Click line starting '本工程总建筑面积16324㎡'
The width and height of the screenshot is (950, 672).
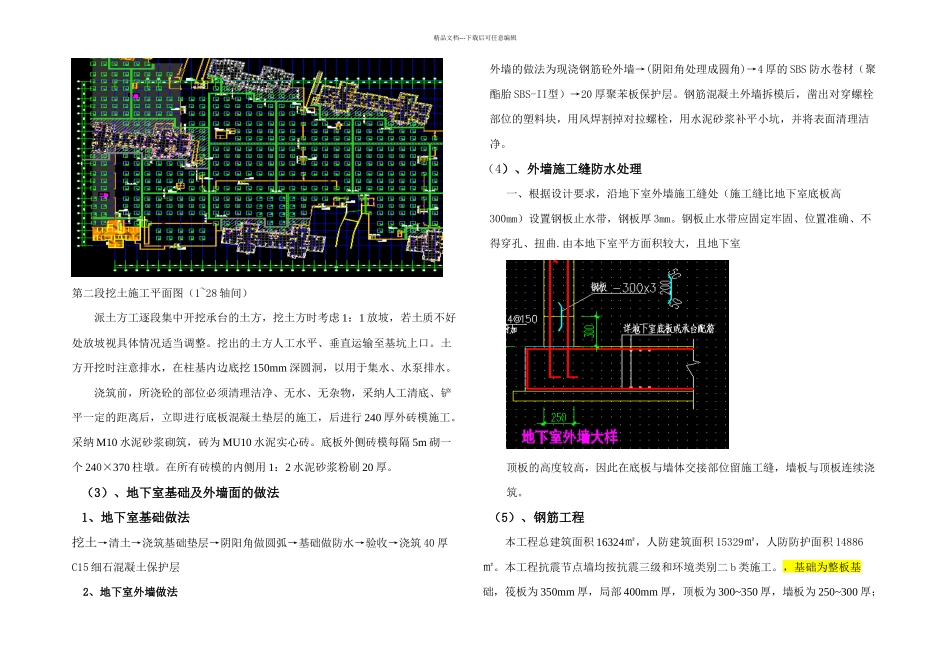pyautogui.click(x=684, y=542)
